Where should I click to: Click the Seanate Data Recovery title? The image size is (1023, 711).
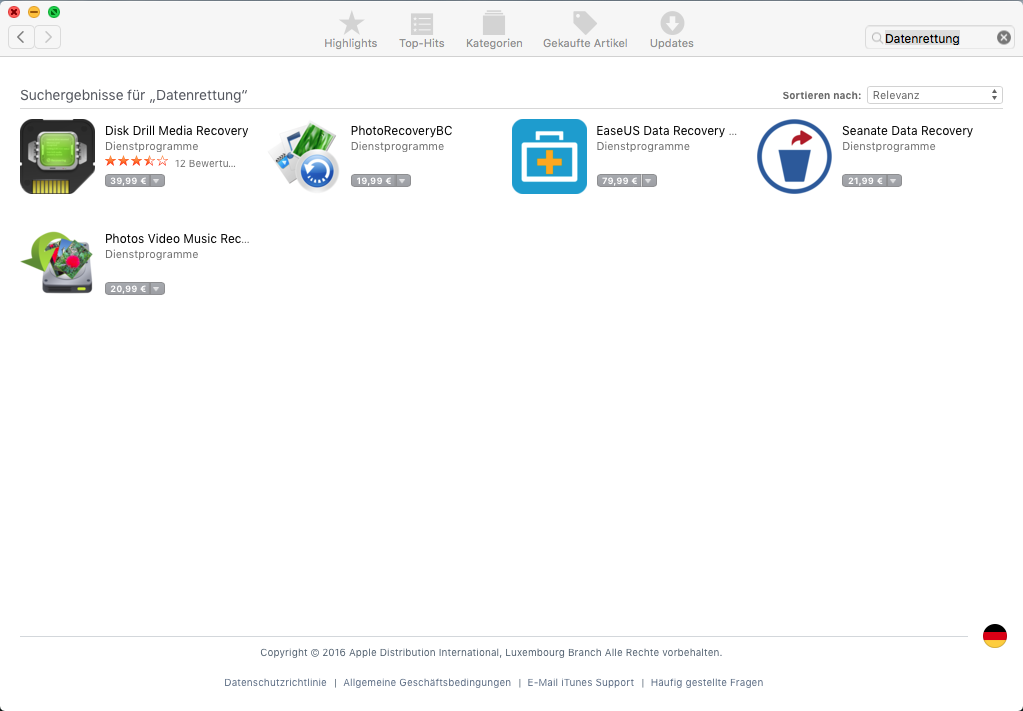907,130
